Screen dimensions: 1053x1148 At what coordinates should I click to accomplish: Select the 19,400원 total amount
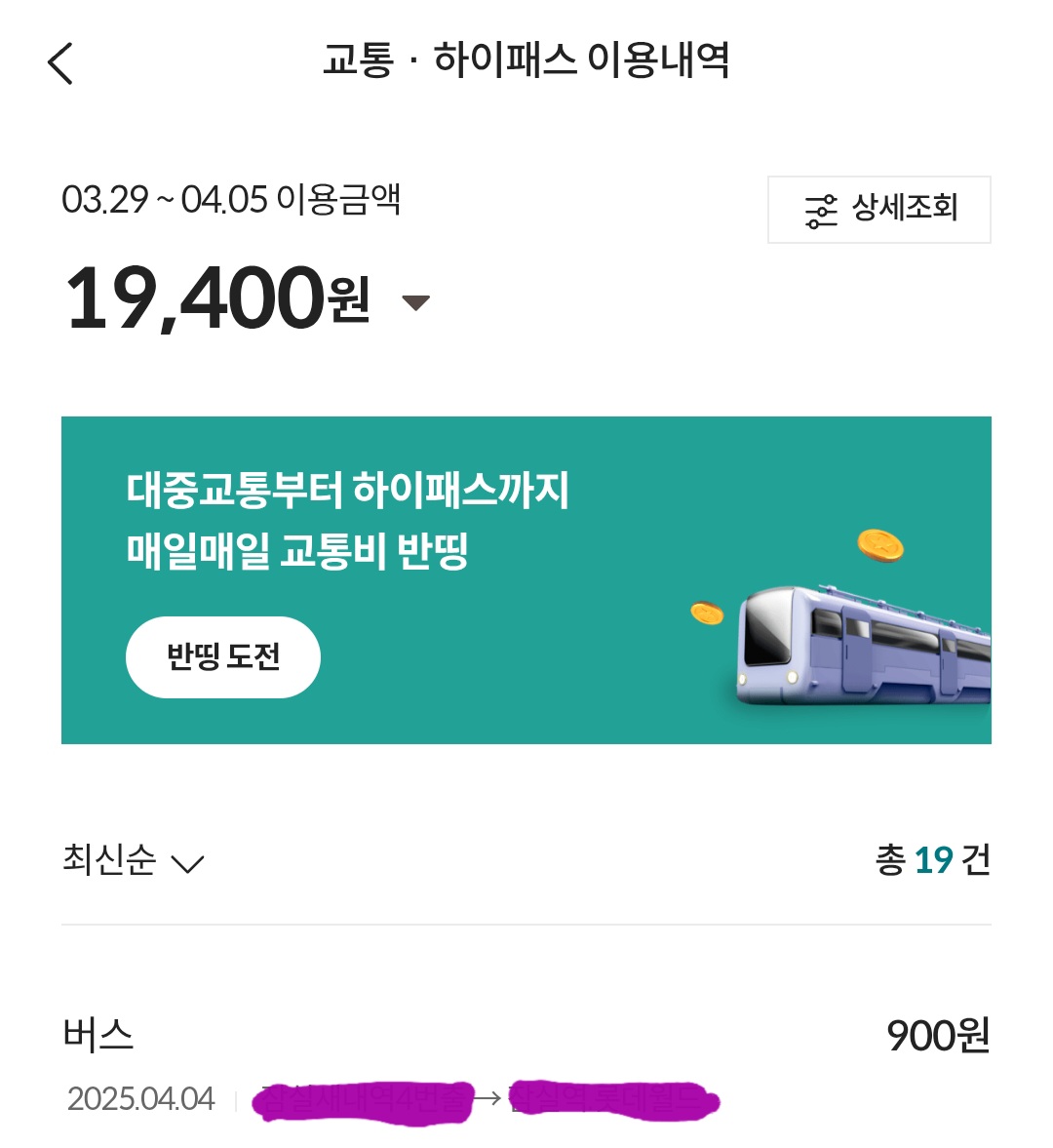coord(216,298)
